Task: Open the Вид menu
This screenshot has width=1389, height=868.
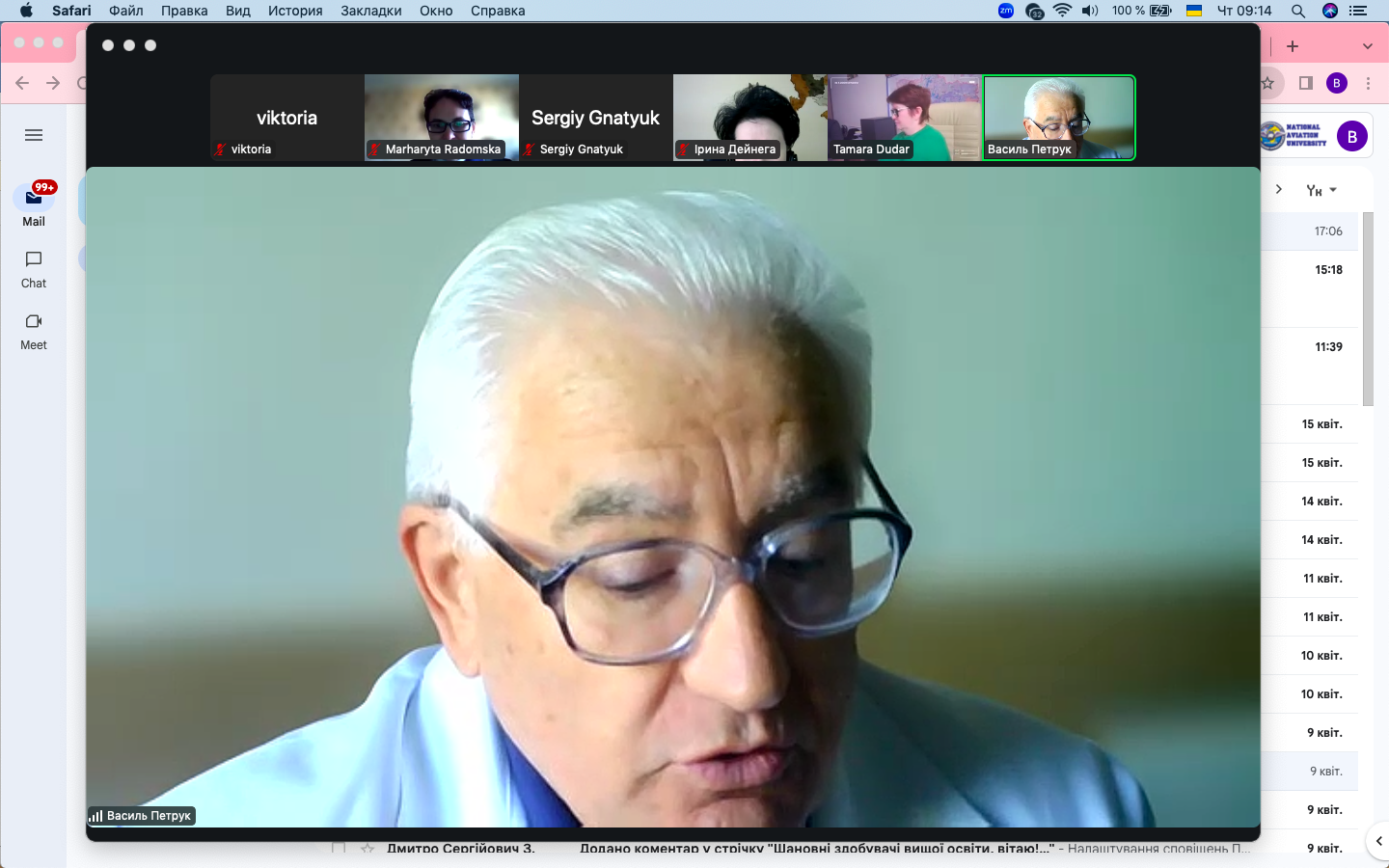Action: point(238,11)
